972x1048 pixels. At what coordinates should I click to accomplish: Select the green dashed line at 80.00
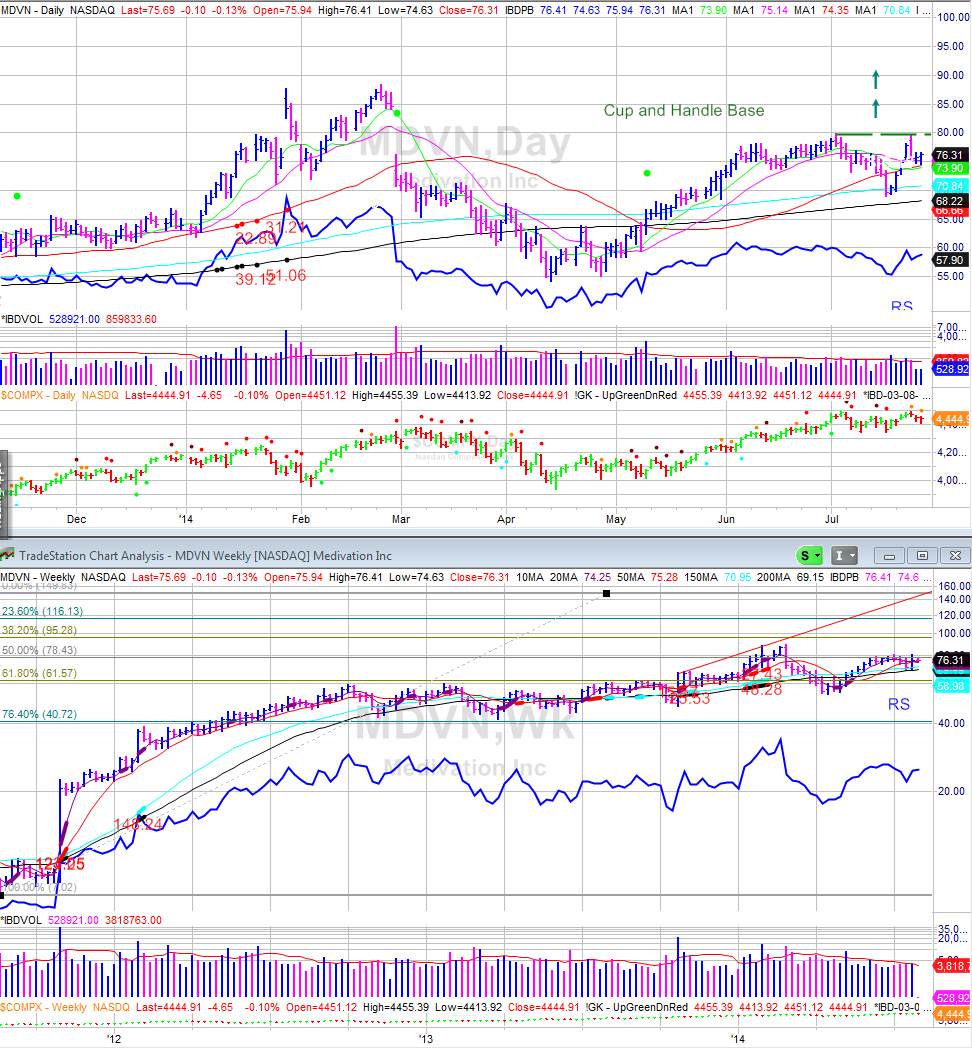tap(882, 134)
